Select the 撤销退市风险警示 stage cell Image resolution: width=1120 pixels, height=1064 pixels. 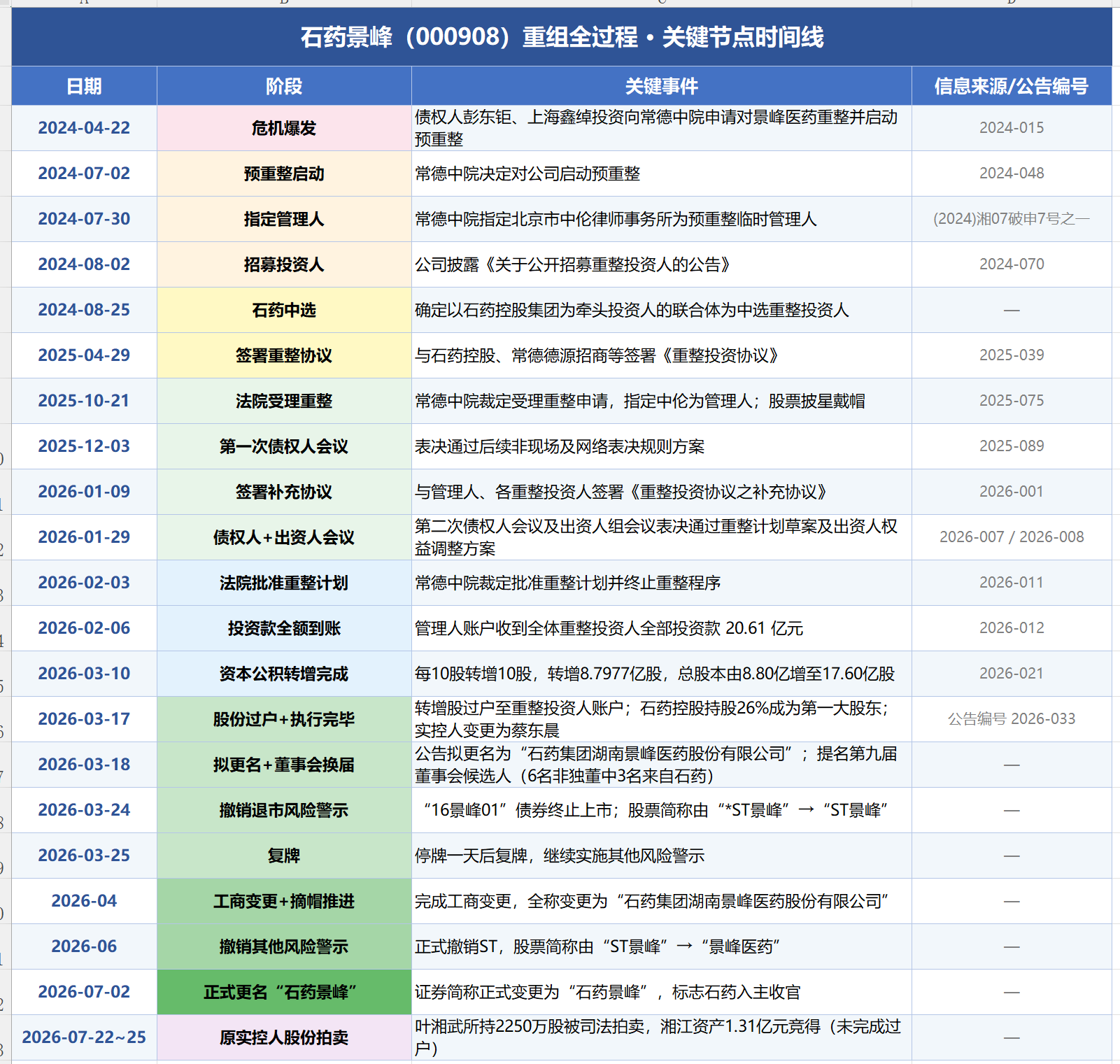pyautogui.click(x=284, y=810)
